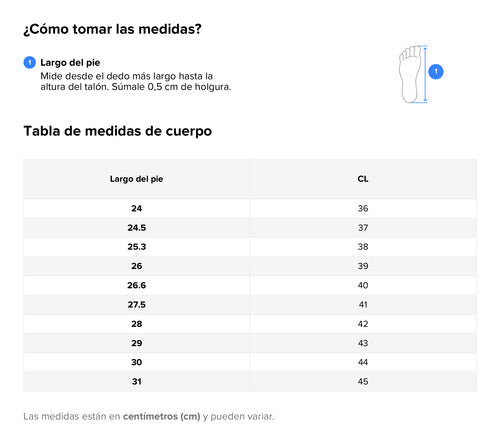
Task: Select the 26.6 foot length cell
Action: 137,285
